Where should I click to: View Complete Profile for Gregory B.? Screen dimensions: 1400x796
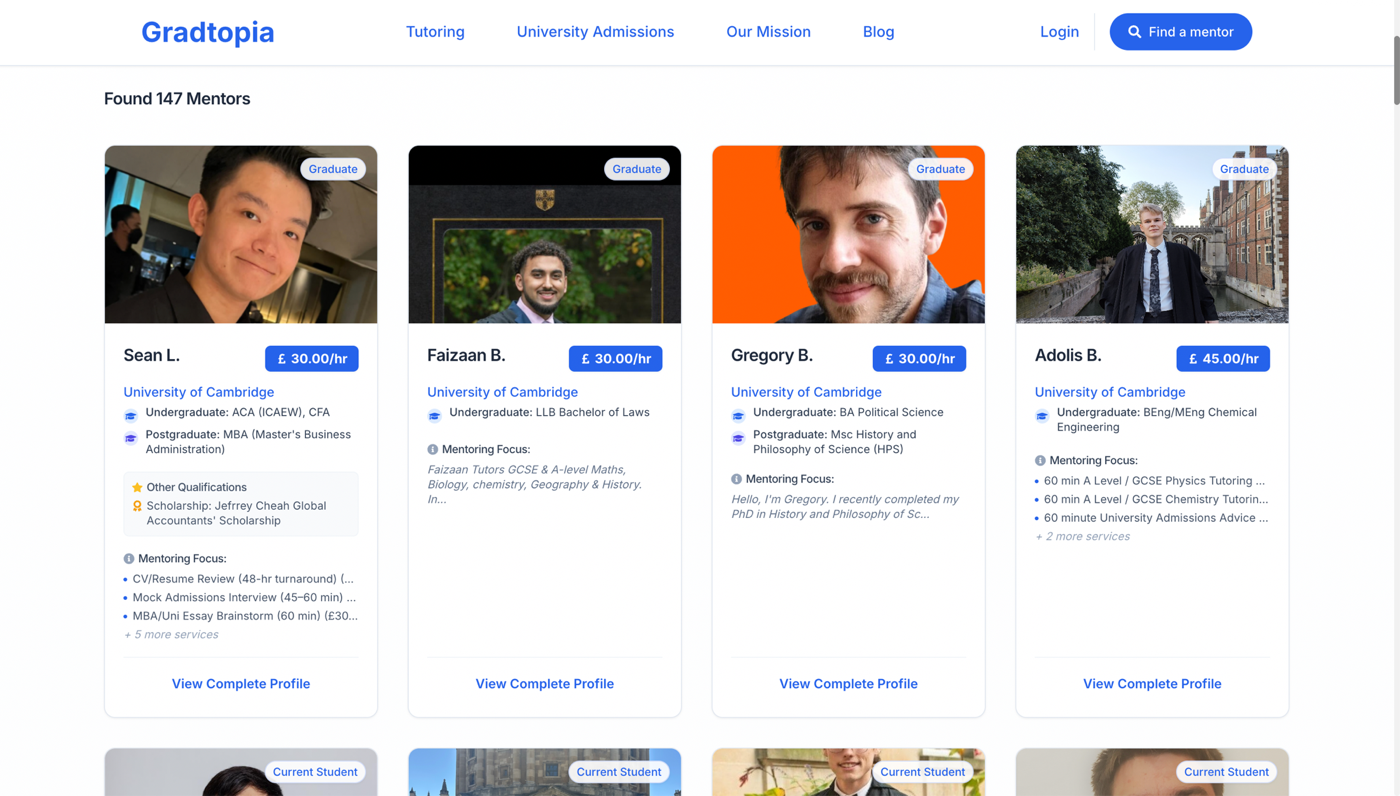848,684
